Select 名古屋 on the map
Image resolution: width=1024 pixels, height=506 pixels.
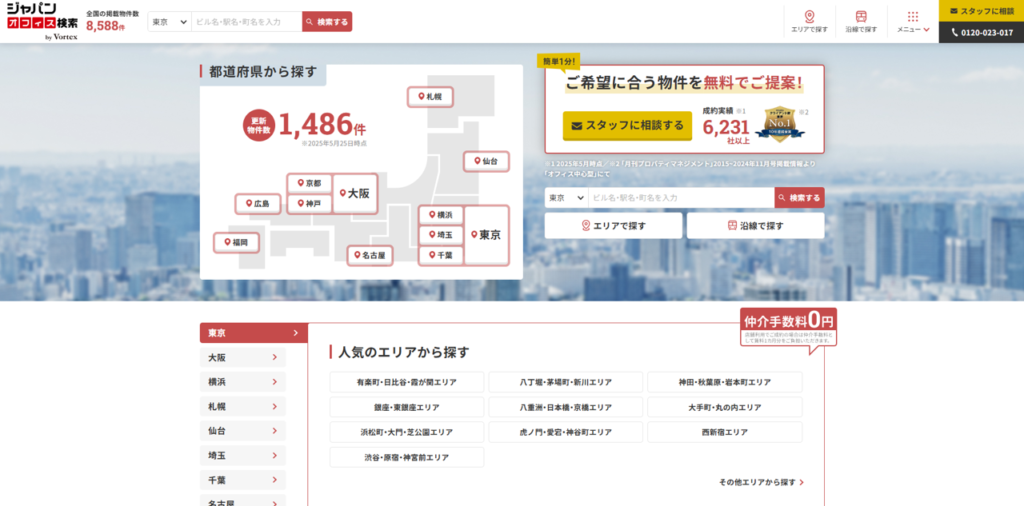click(x=370, y=255)
